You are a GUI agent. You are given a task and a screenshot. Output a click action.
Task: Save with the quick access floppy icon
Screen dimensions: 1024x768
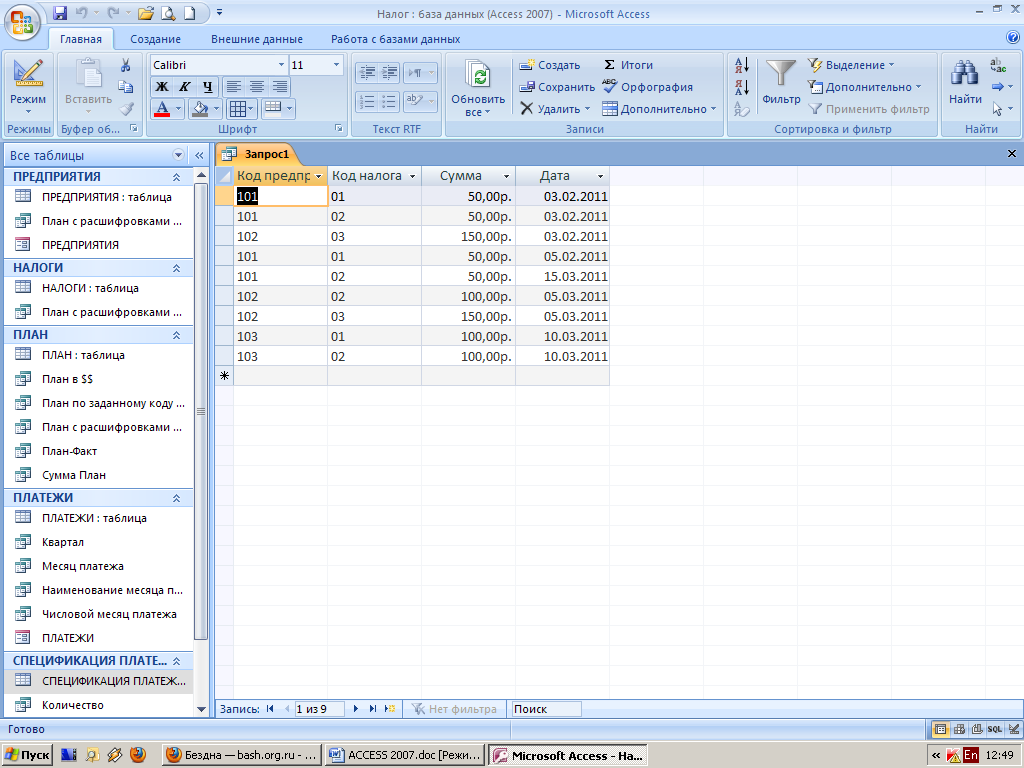(x=60, y=12)
